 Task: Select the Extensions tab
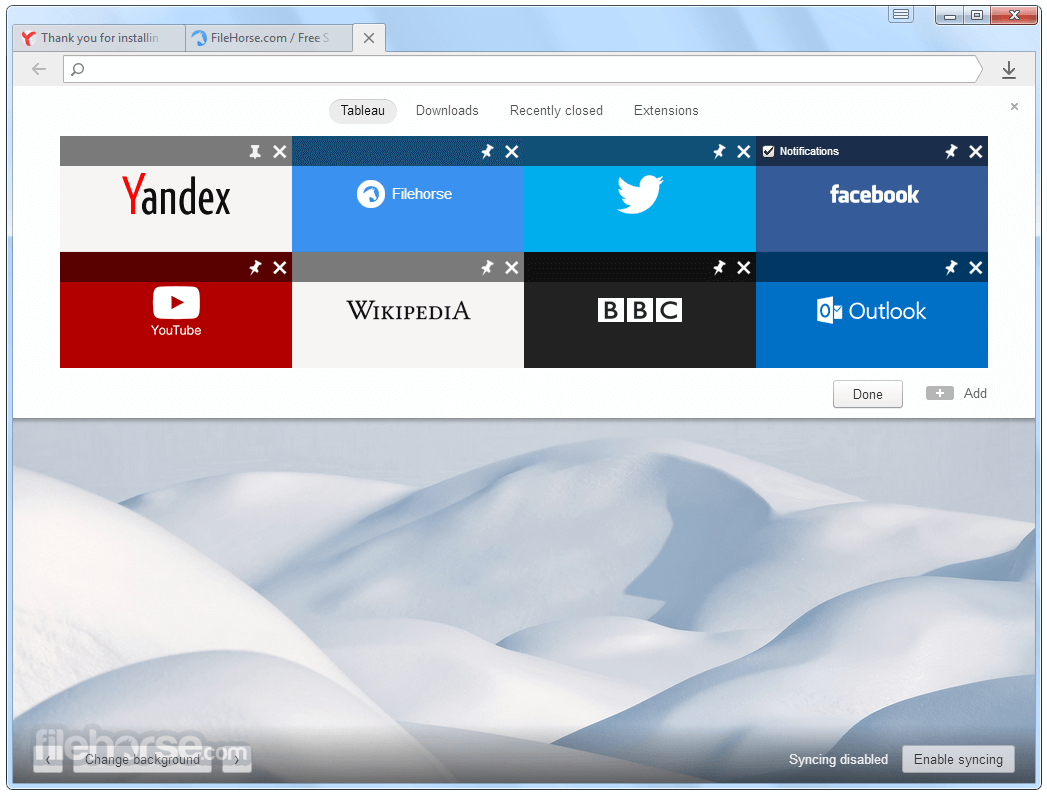click(666, 111)
